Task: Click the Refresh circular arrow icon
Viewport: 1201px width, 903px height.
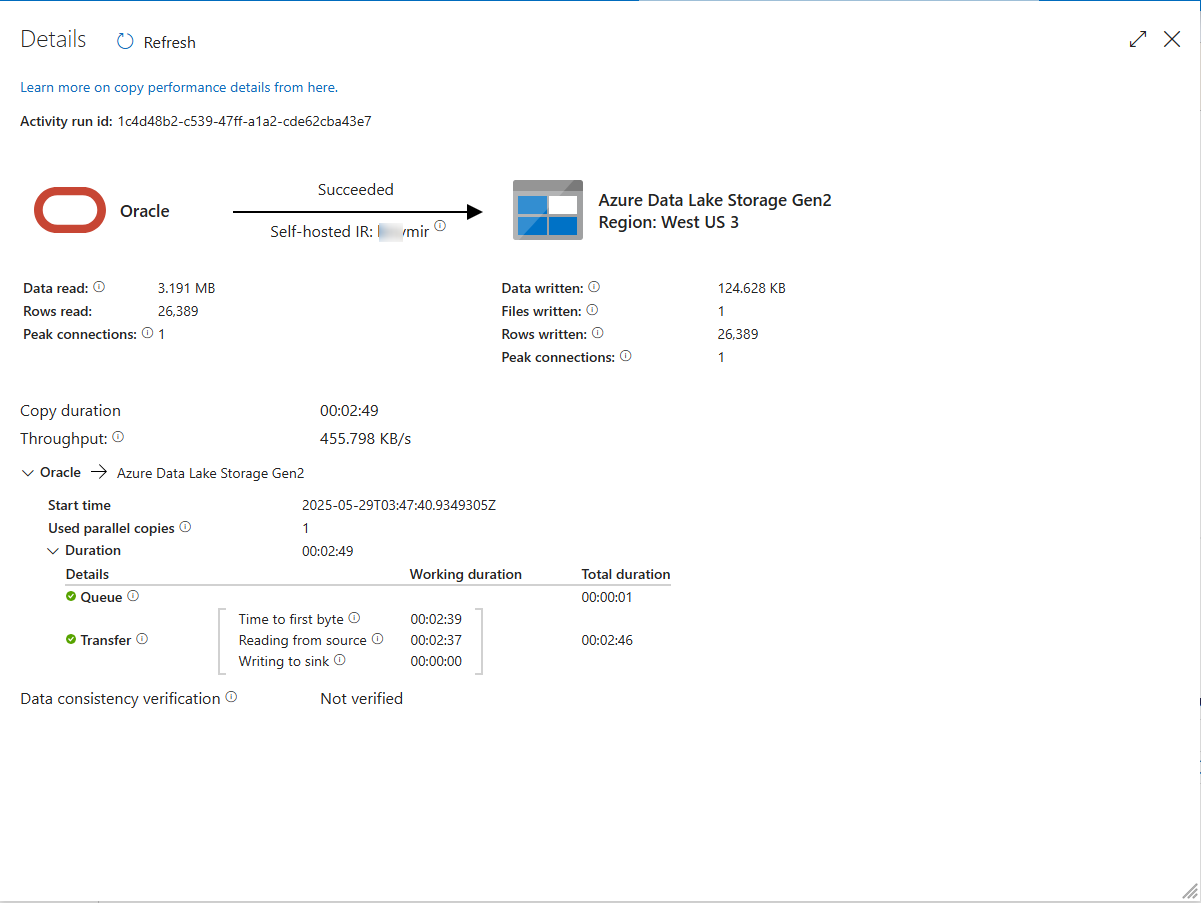Action: point(125,42)
